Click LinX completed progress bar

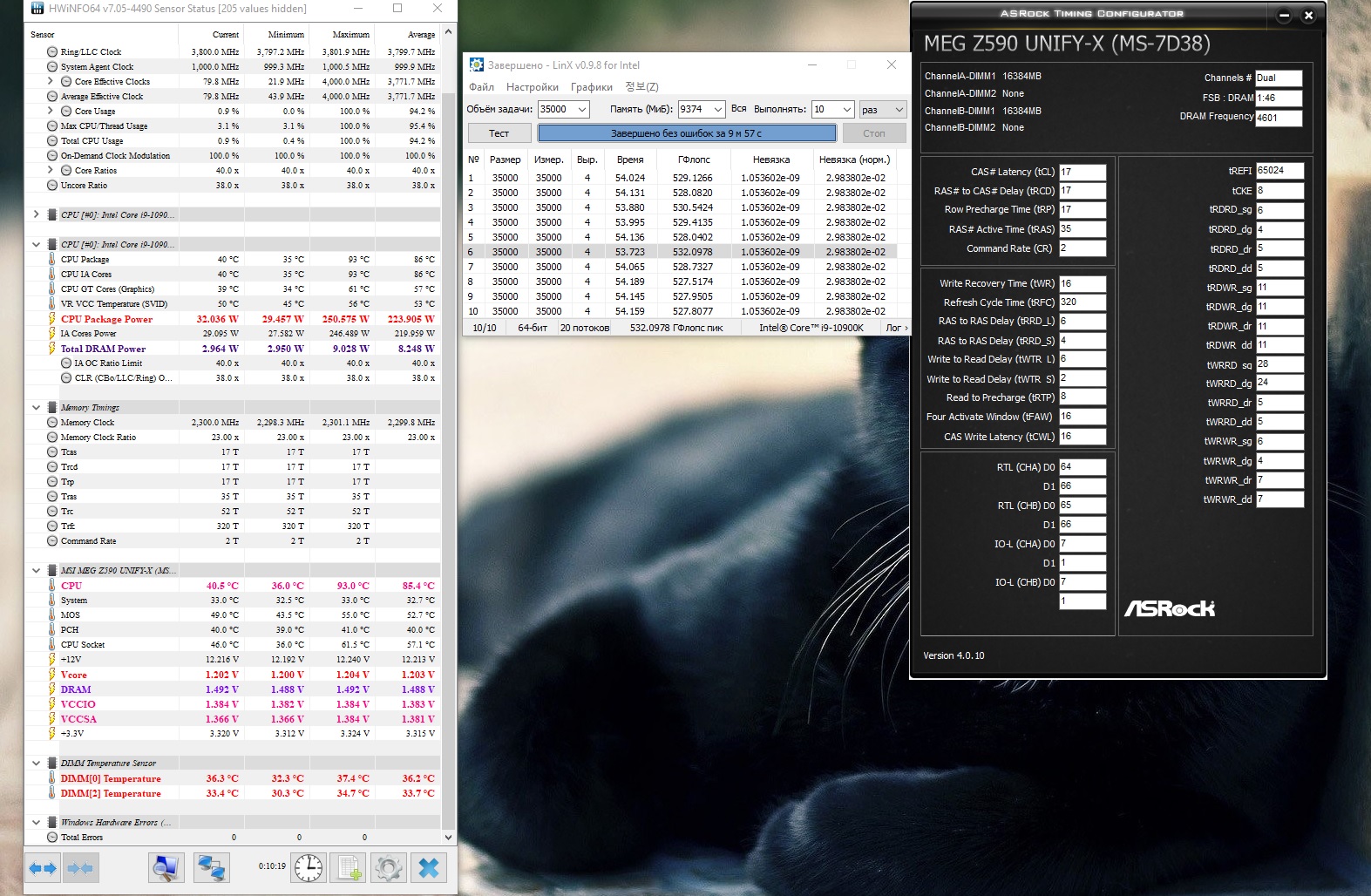pyautogui.click(x=687, y=133)
